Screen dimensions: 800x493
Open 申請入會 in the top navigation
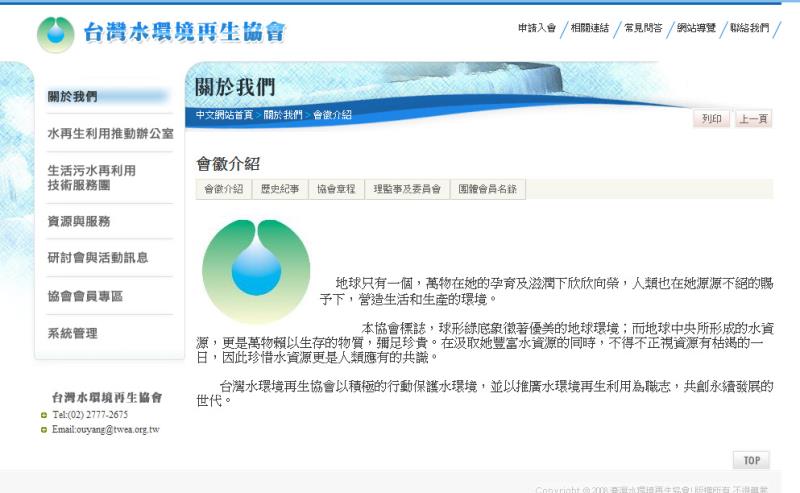point(537,28)
